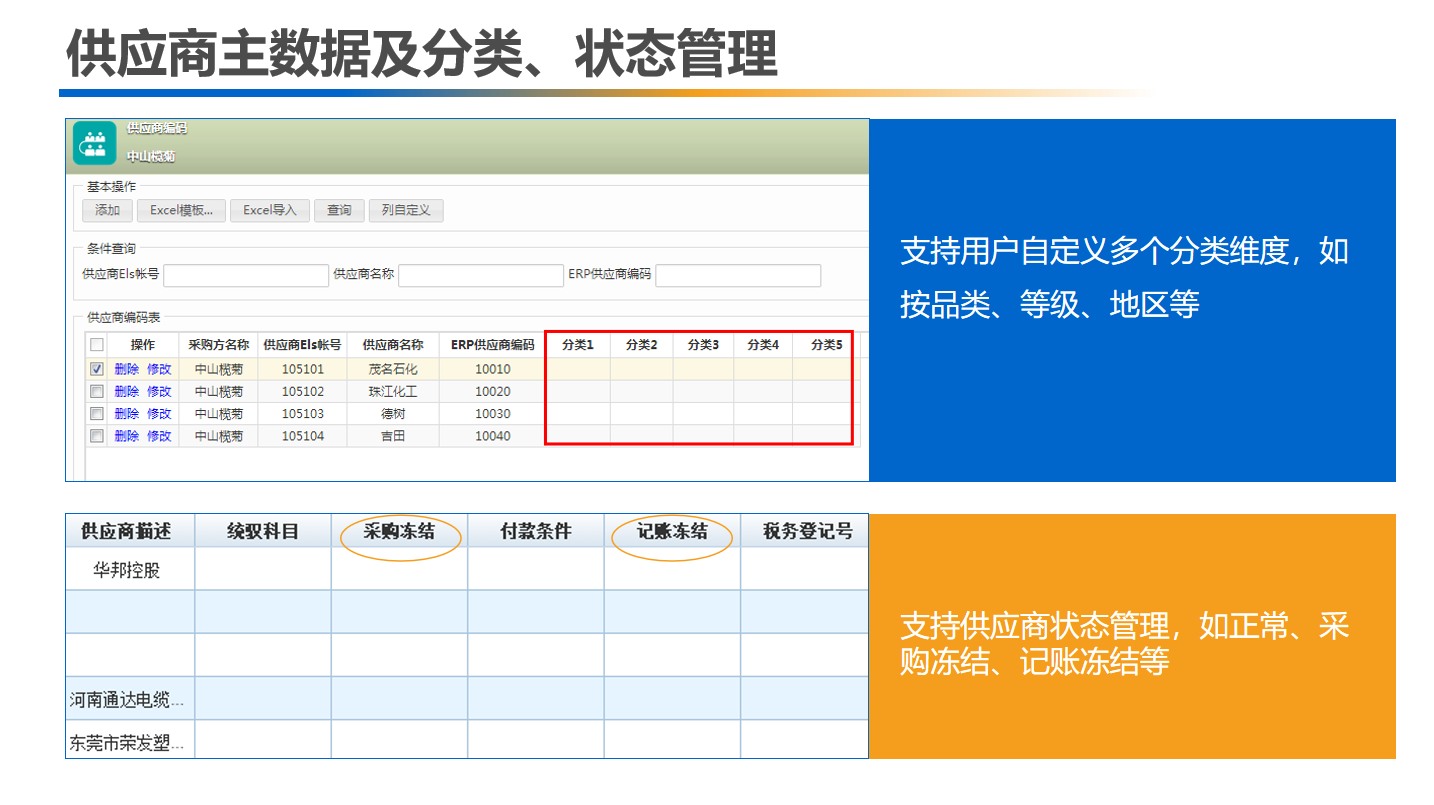Toggle the select-all checkbox in table header

(x=97, y=345)
